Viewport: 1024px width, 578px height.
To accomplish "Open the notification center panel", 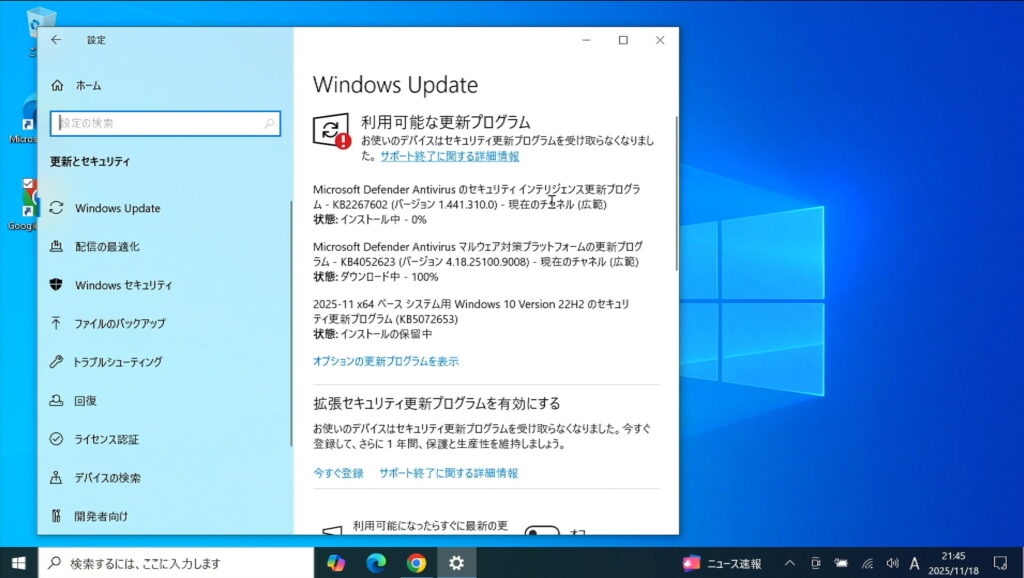I will point(1000,563).
